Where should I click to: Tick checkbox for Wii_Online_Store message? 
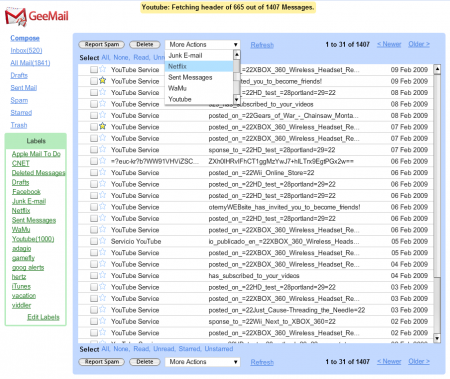point(94,173)
